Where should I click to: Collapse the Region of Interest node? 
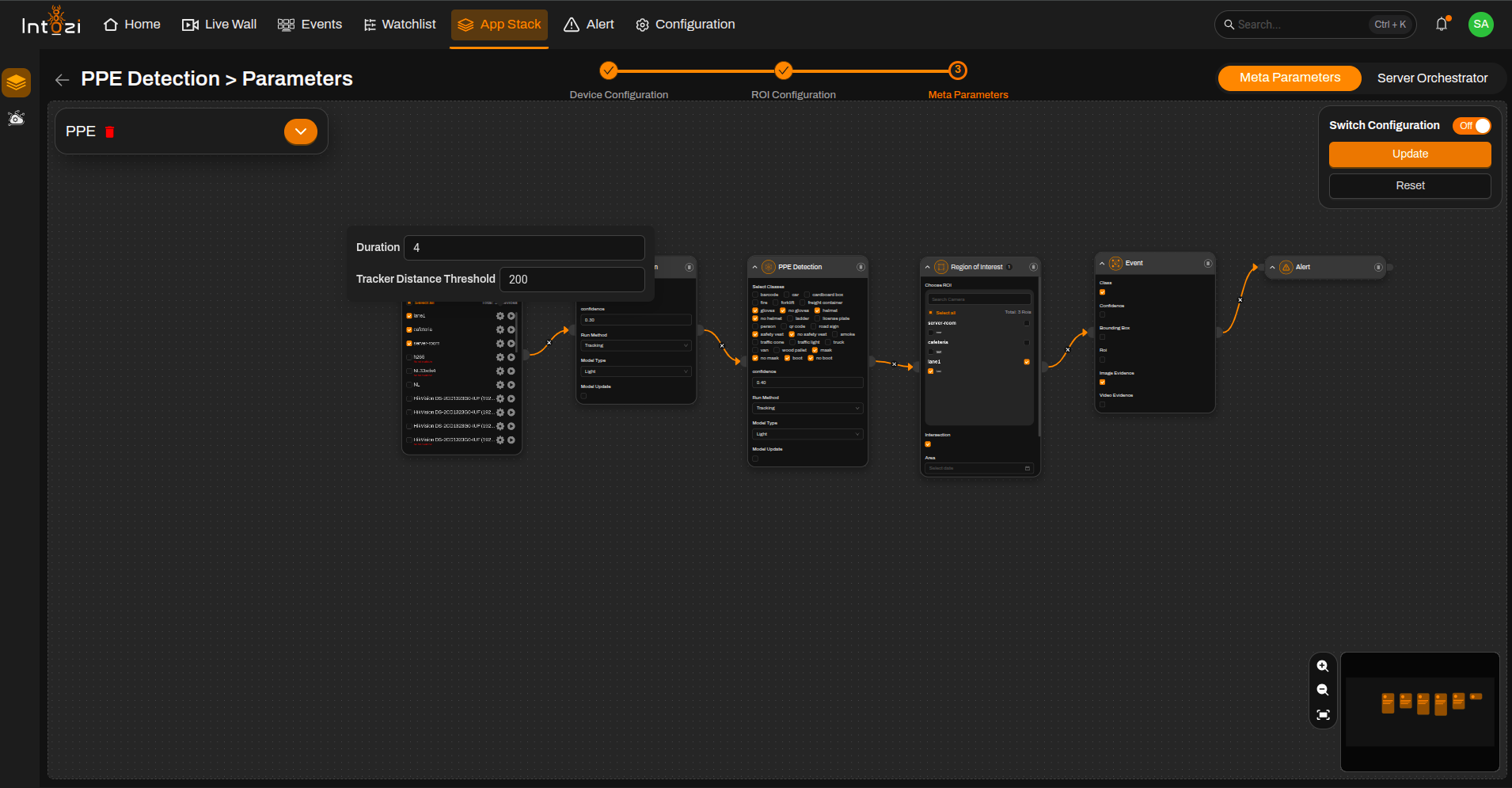[x=928, y=267]
